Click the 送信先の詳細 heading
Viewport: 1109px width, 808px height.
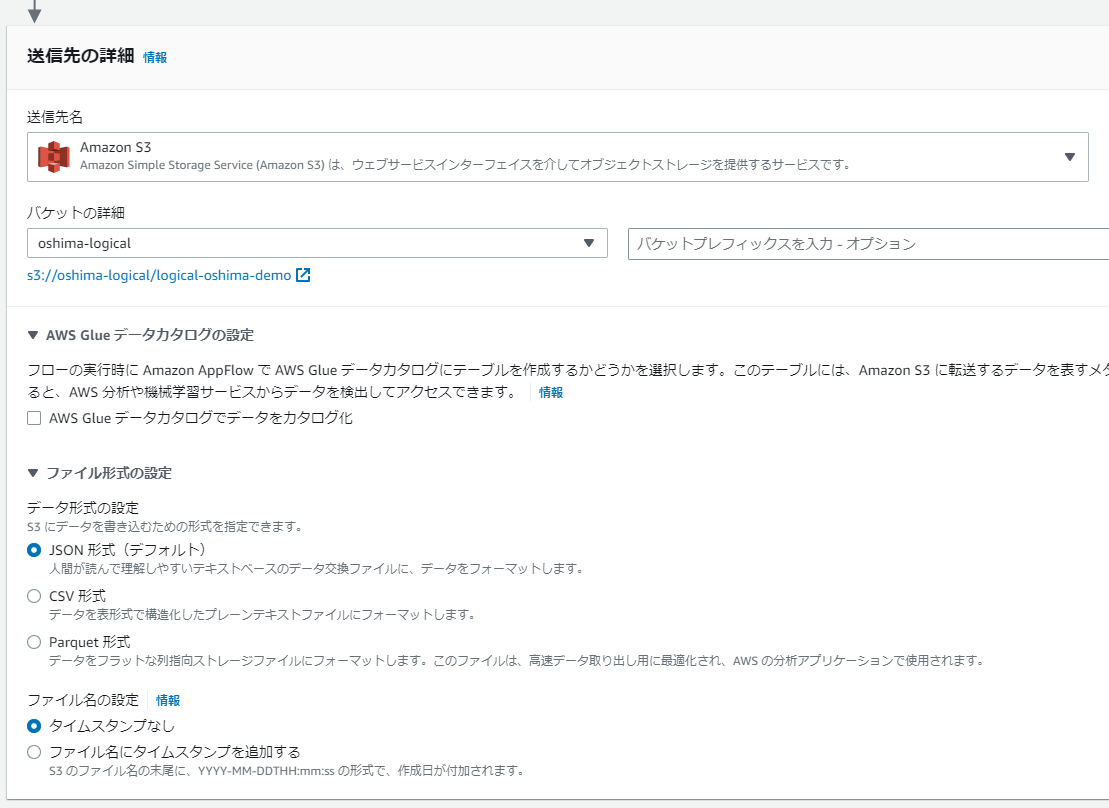click(x=81, y=56)
